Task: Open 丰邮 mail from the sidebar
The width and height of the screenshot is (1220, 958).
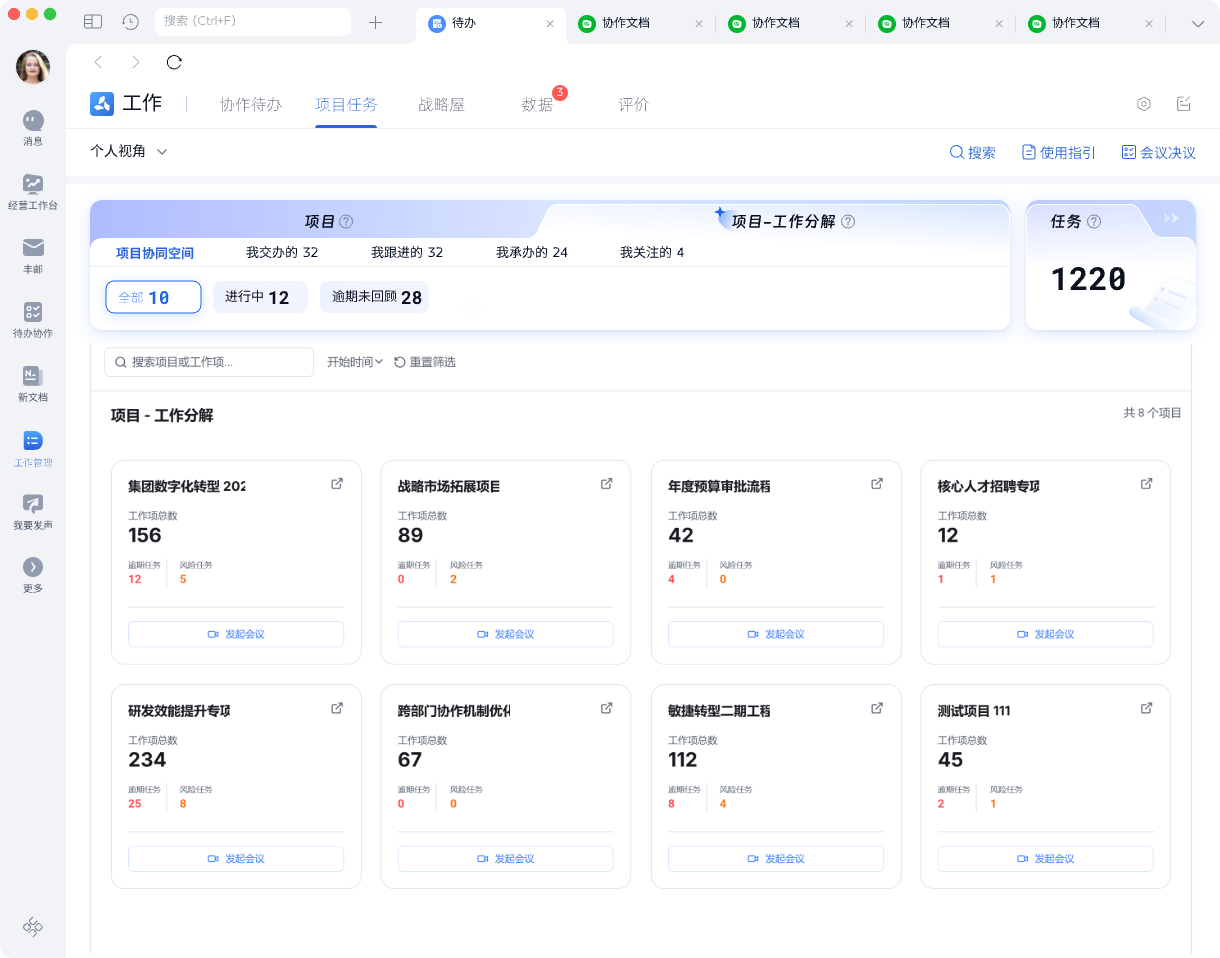Action: point(32,255)
